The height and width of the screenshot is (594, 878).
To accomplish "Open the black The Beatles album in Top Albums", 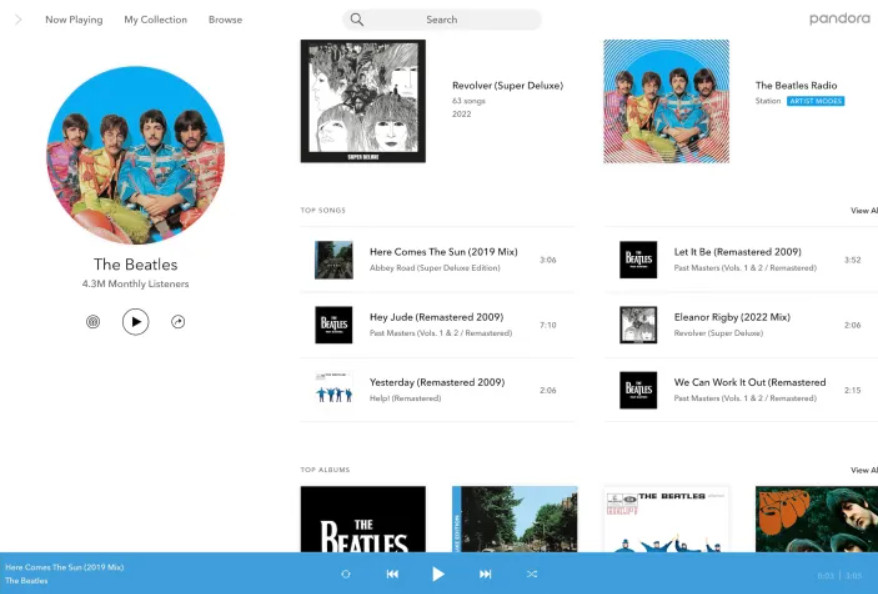I will (x=363, y=519).
